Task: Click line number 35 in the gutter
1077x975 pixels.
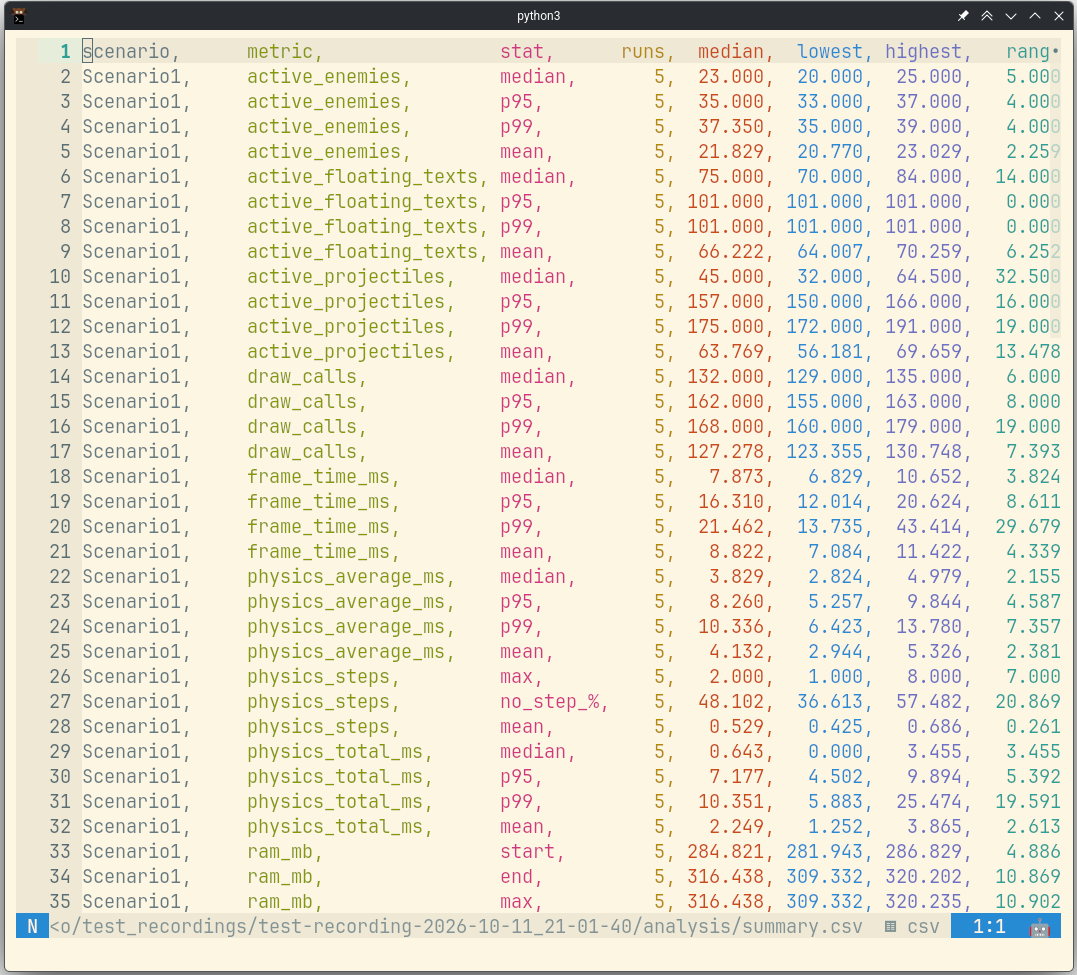Action: 60,901
